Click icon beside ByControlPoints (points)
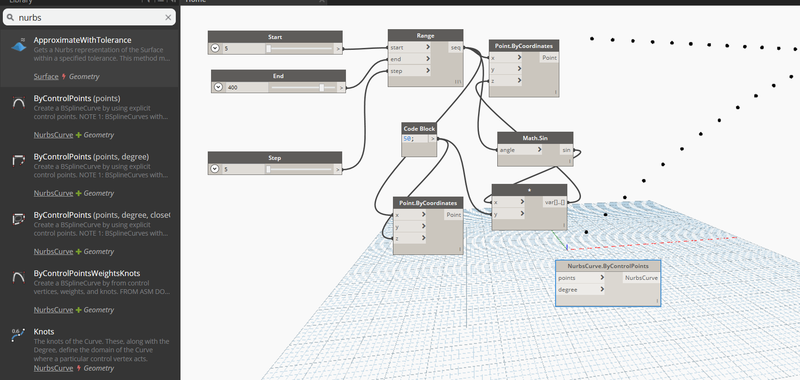800x380 pixels. click(18, 103)
